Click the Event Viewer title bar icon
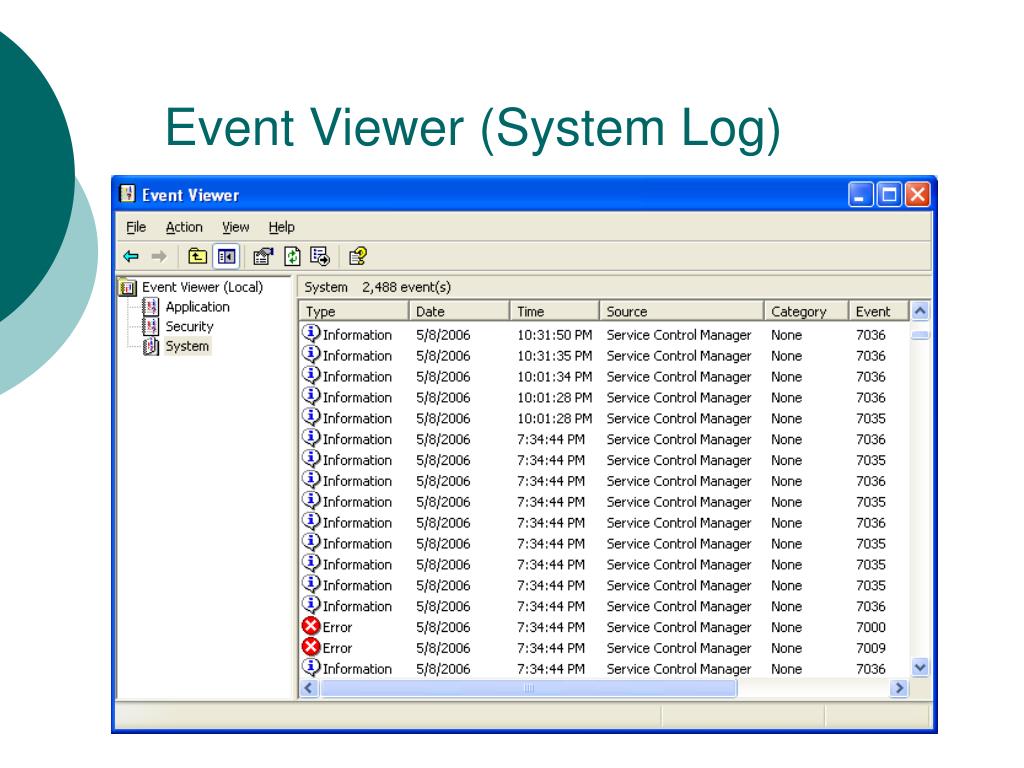The image size is (1024, 768). point(128,194)
